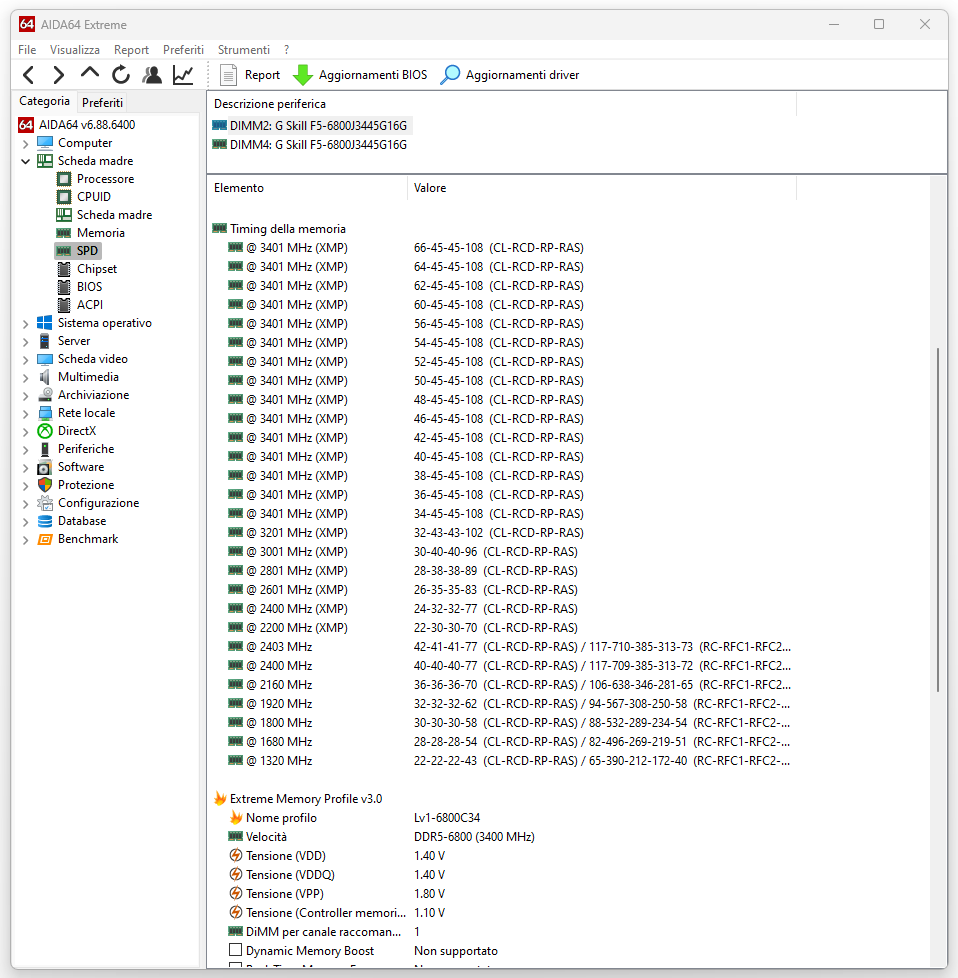
Task: Select the Memoria module icon
Action: pos(64,233)
